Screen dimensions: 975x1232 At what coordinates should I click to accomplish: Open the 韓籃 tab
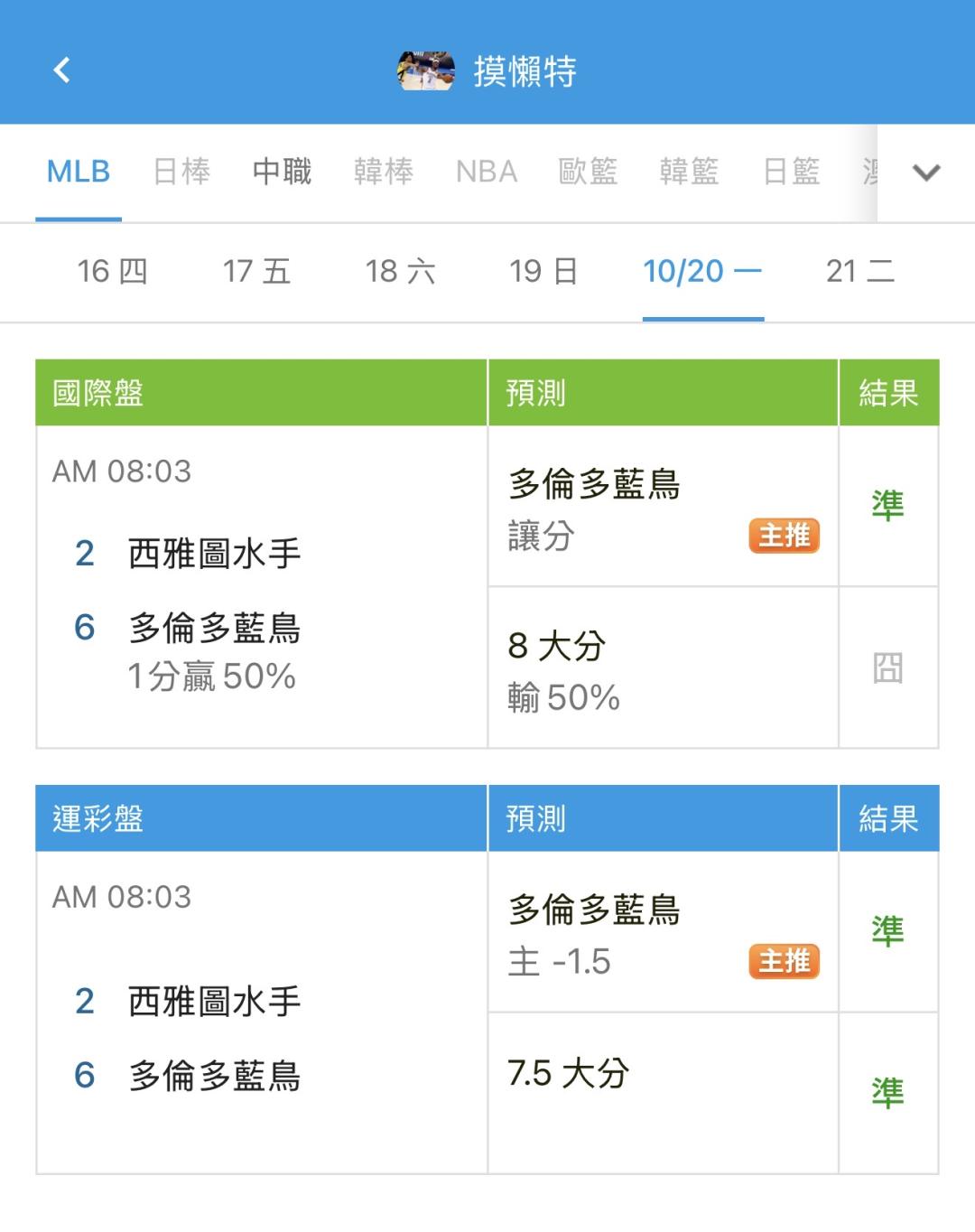point(689,172)
